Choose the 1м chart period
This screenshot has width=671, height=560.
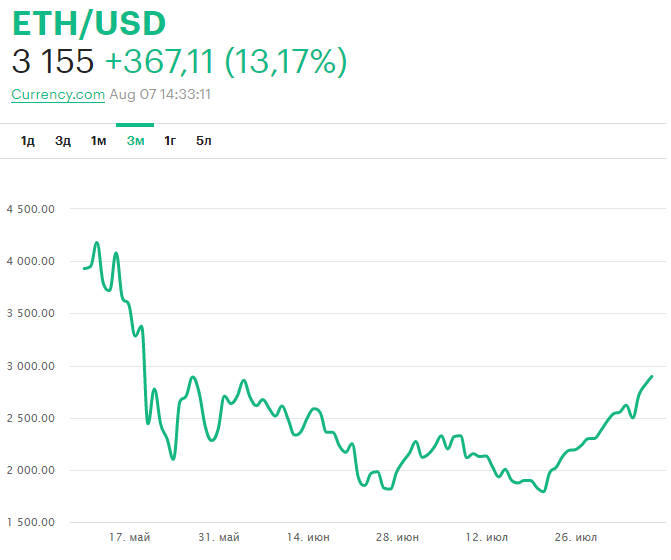coord(98,141)
